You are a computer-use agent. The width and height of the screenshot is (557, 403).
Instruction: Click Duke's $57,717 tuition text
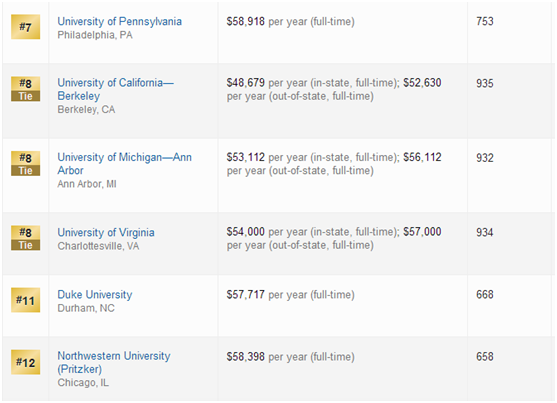(x=245, y=295)
